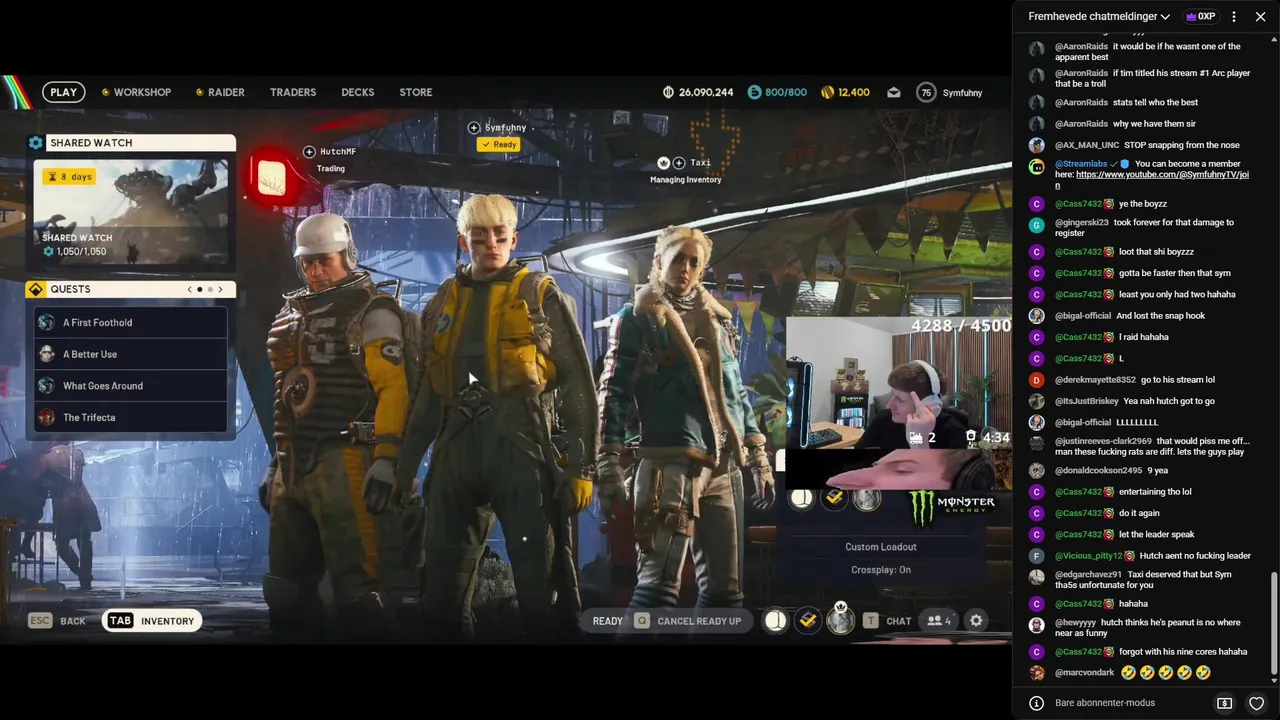Click the @derekmayette8352 chat avatar

[1037, 380]
